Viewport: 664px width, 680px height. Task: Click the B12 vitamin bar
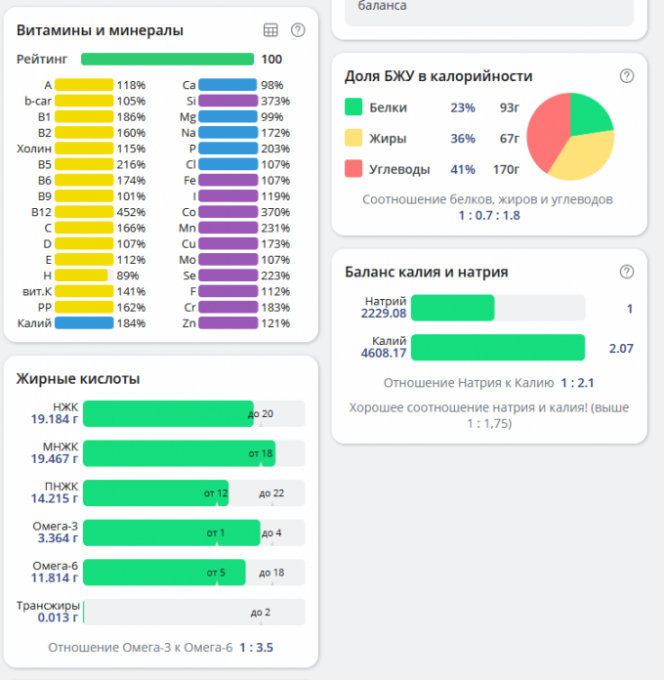[x=85, y=211]
